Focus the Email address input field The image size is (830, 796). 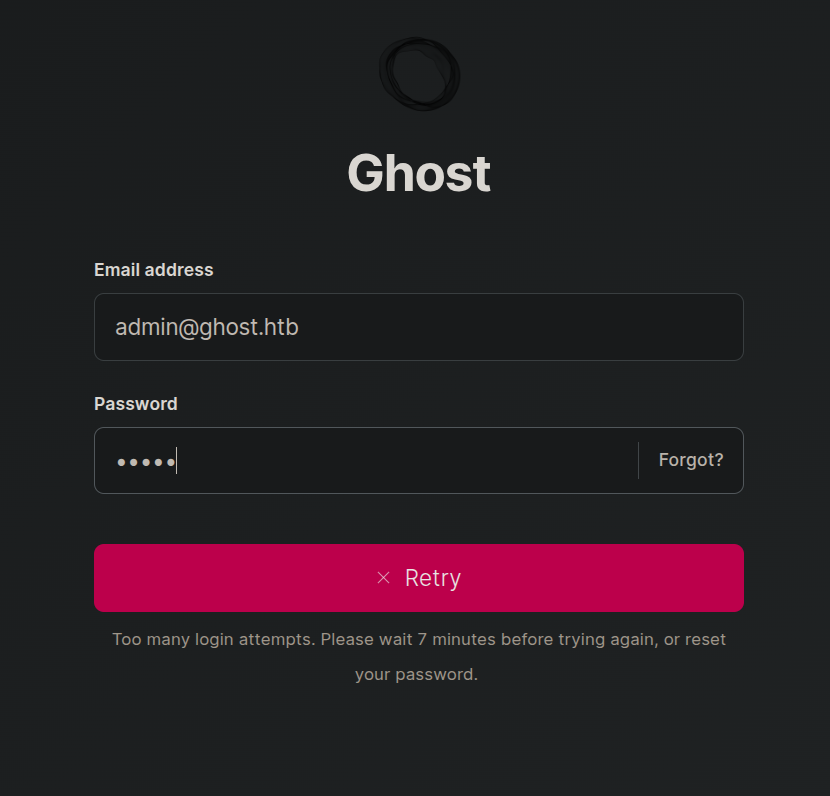pyautogui.click(x=419, y=327)
